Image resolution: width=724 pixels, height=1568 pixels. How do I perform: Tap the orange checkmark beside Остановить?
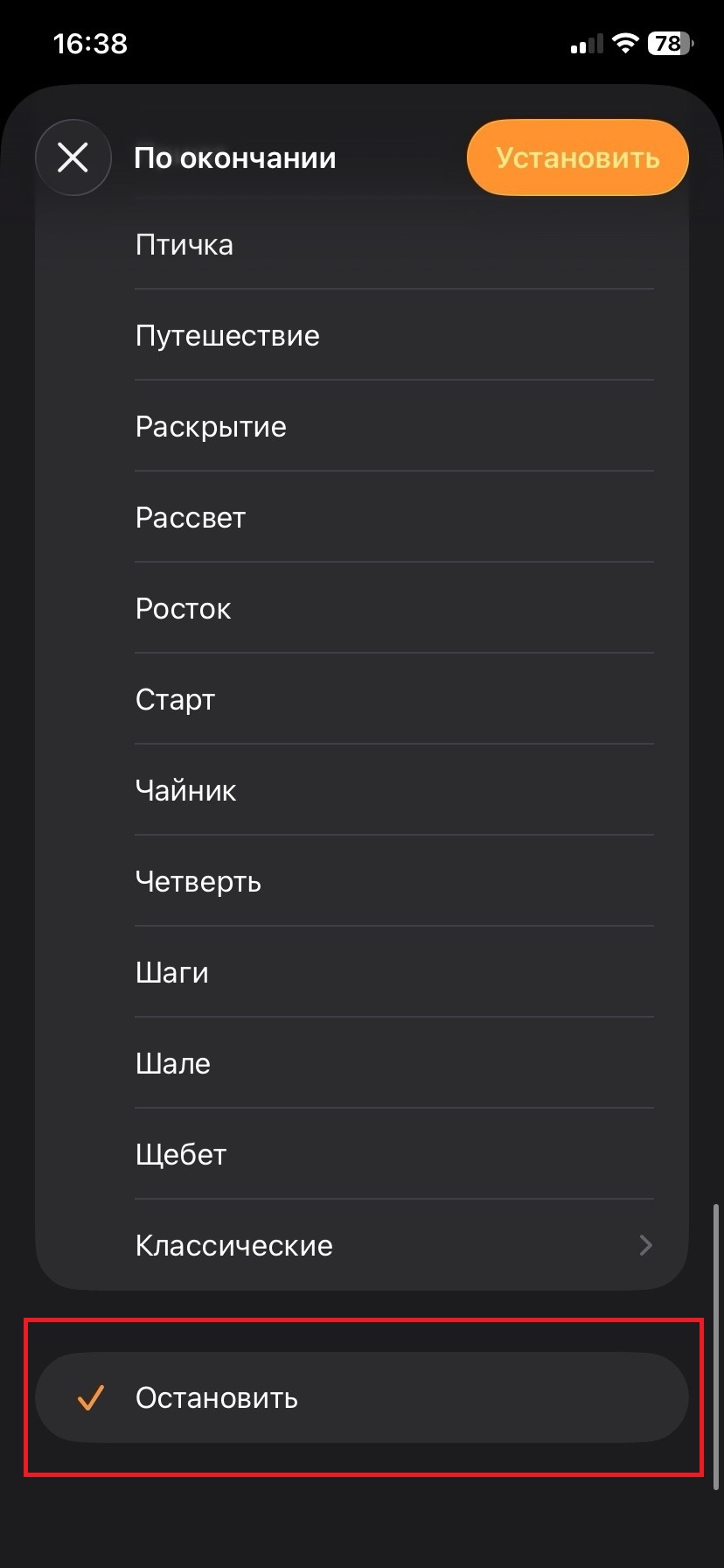(x=90, y=1397)
